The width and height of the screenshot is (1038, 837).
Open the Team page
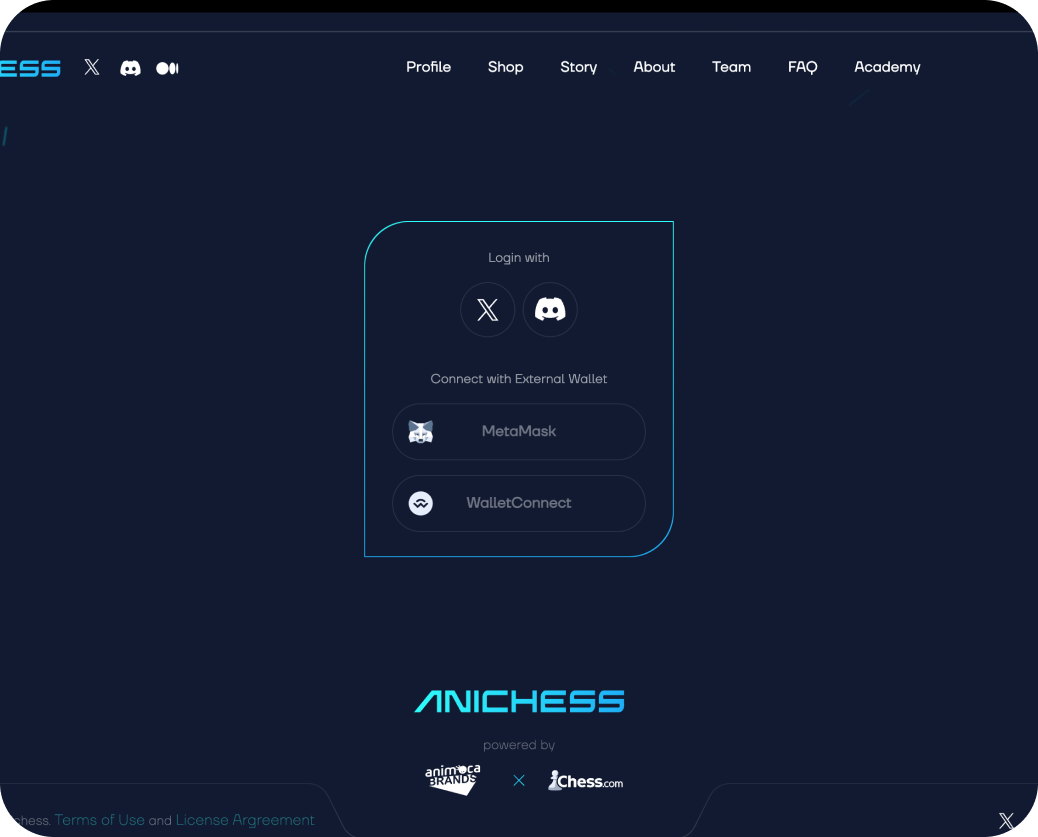[731, 67]
